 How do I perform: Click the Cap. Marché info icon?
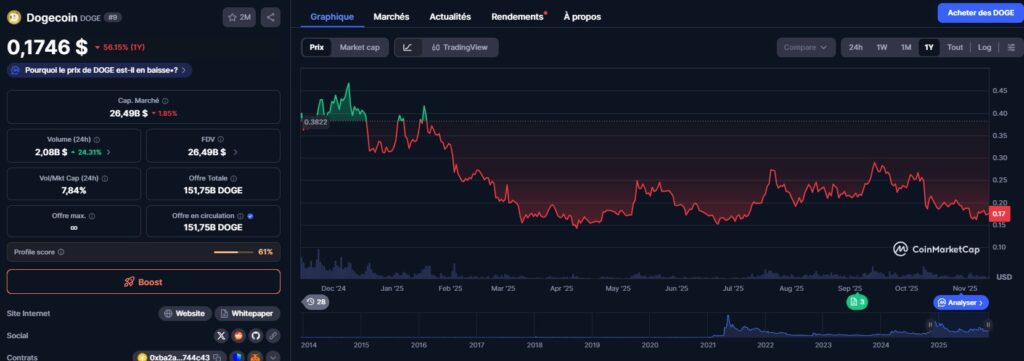tap(165, 101)
